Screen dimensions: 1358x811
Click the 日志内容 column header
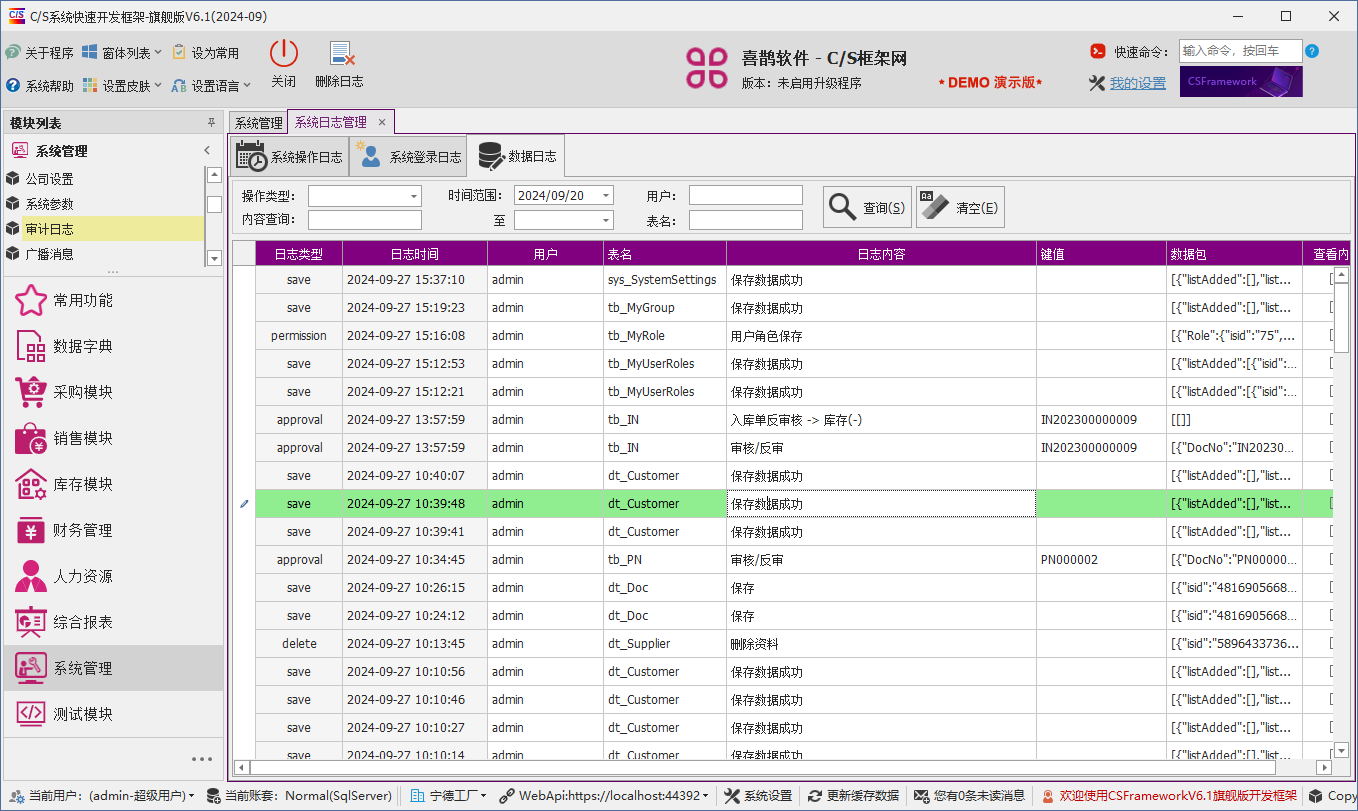pyautogui.click(x=881, y=254)
